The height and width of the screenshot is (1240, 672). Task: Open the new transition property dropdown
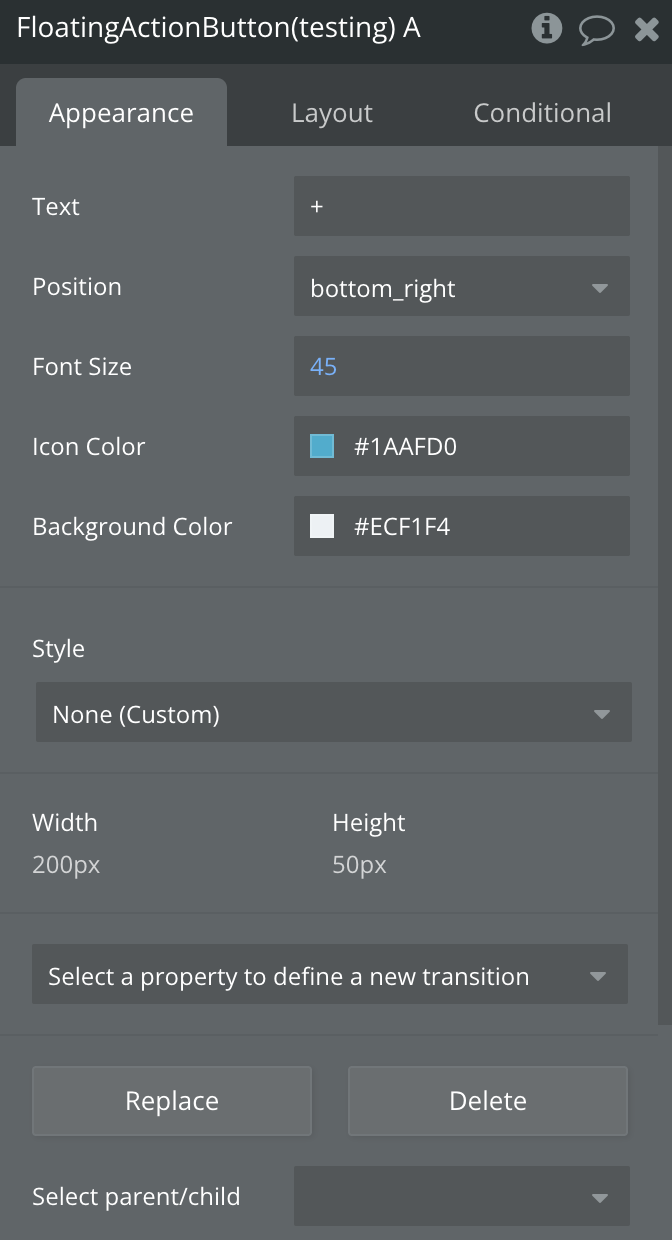pos(330,975)
